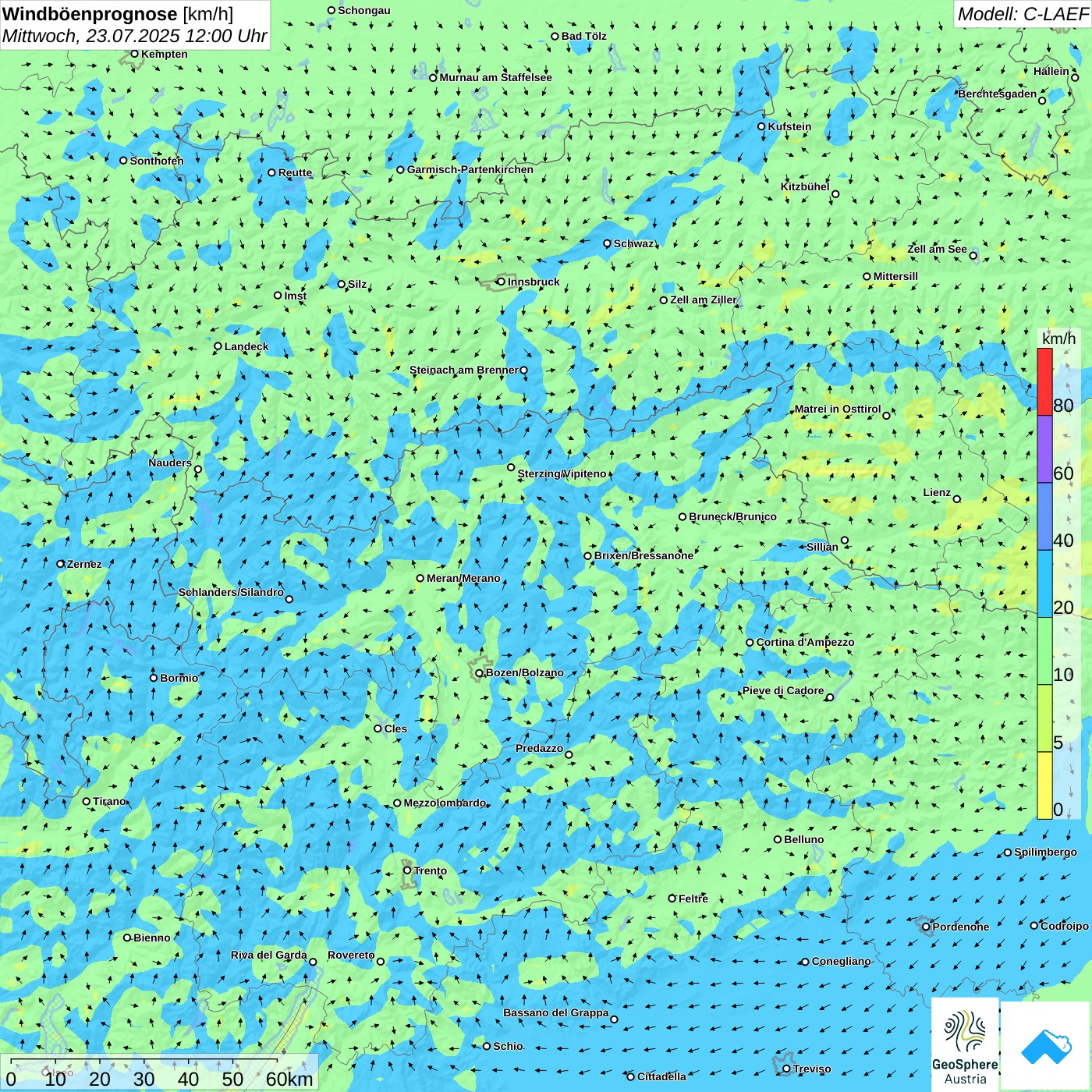Click the Cittadella label
Screen dimensions: 1092x1092
662,1076
